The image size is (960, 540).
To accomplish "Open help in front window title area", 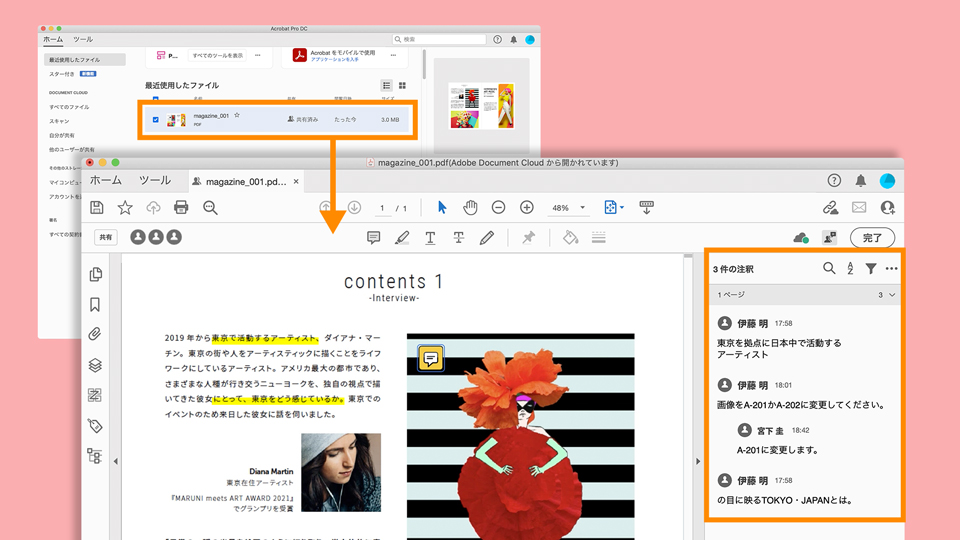I will coord(834,181).
